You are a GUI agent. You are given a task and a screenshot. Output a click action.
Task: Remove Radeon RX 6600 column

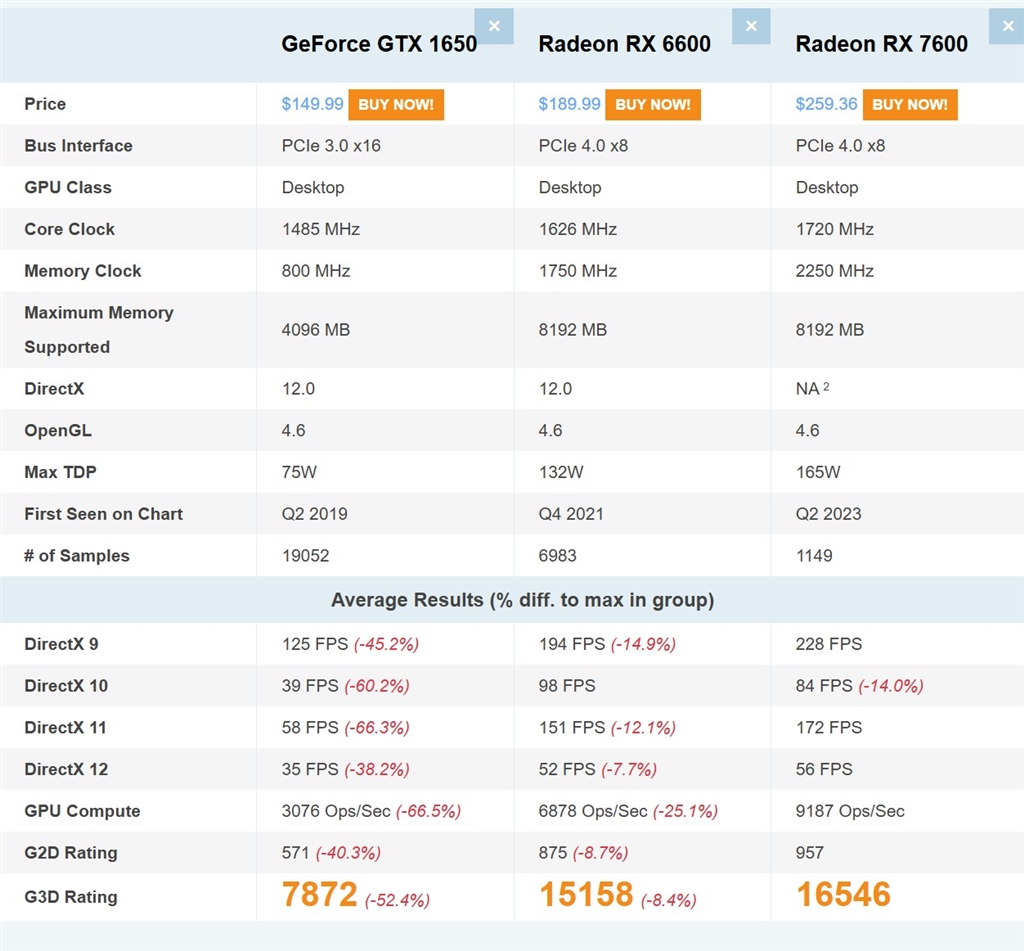751,26
